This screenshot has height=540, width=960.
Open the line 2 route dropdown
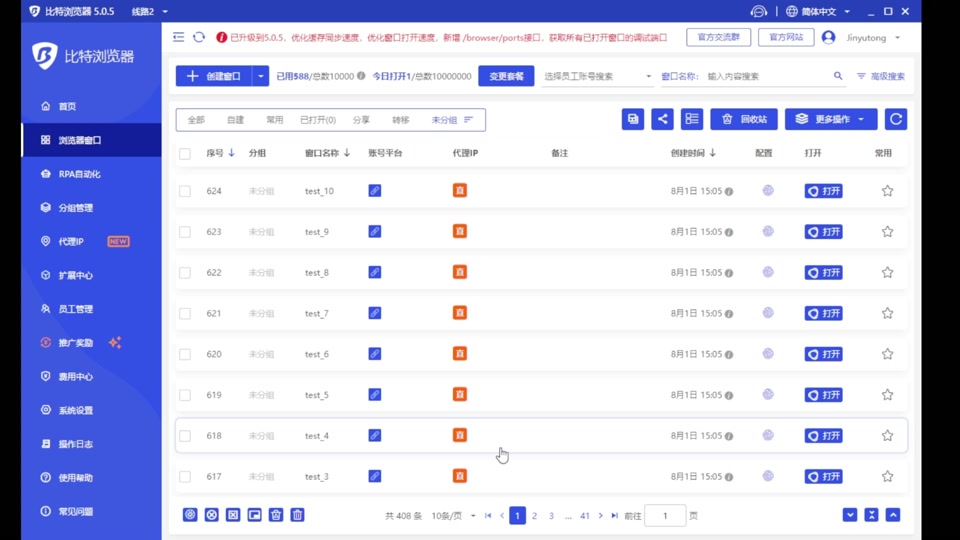[x=149, y=12]
